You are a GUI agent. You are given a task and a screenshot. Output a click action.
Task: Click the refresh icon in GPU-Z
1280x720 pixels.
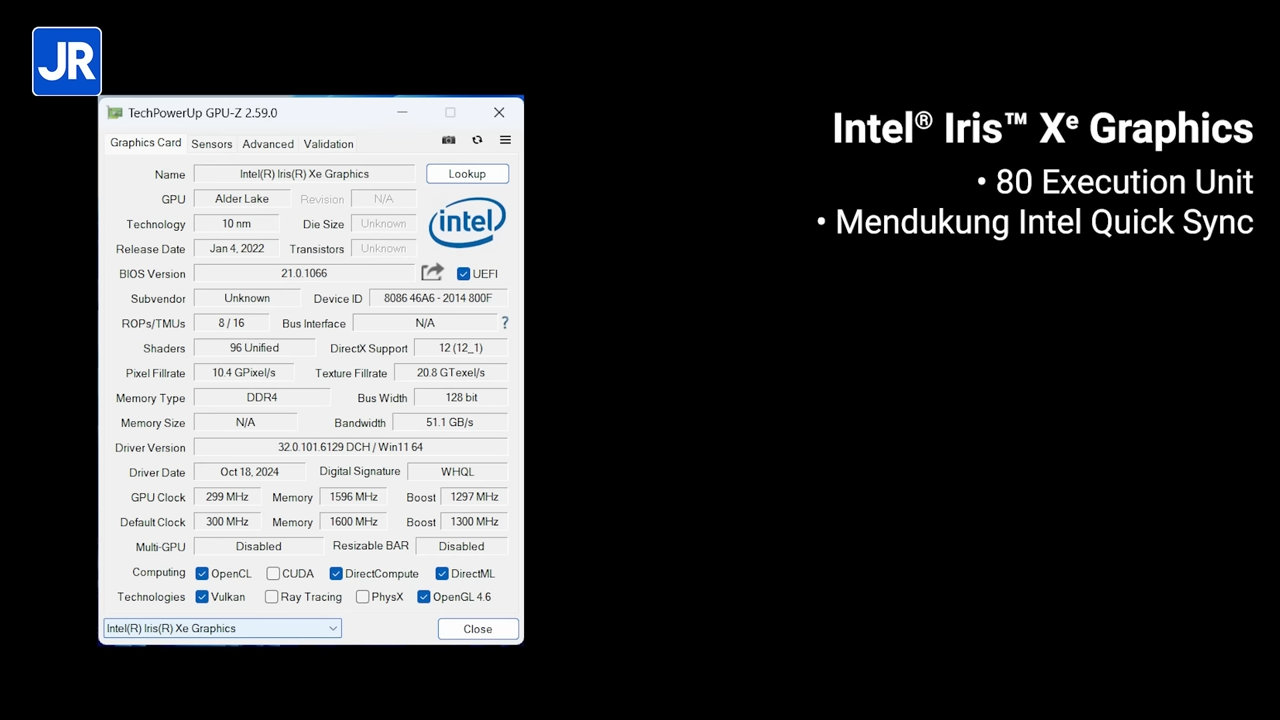point(477,140)
